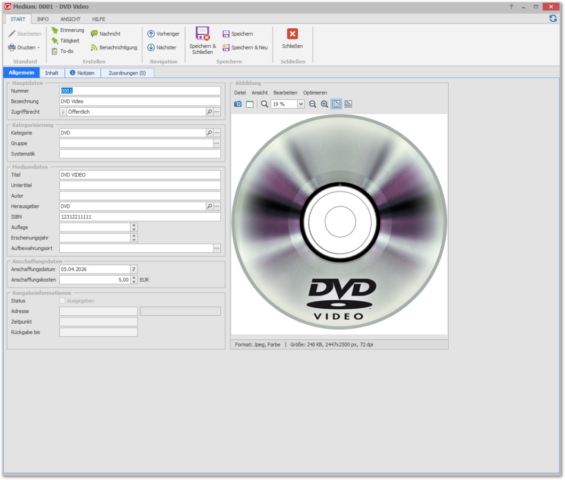
Task: Open the ellipsis button for Gruppe
Action: pyautogui.click(x=217, y=143)
